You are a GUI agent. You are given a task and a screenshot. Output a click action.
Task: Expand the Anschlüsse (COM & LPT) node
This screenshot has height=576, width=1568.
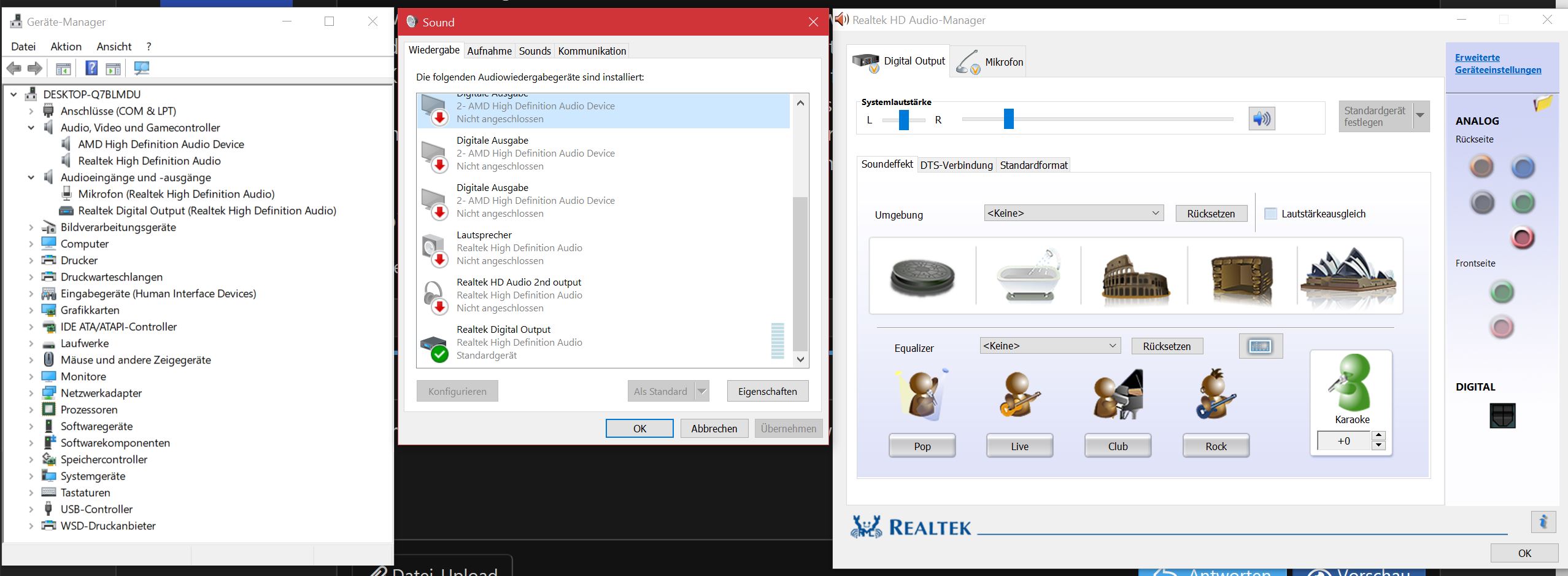pyautogui.click(x=31, y=111)
